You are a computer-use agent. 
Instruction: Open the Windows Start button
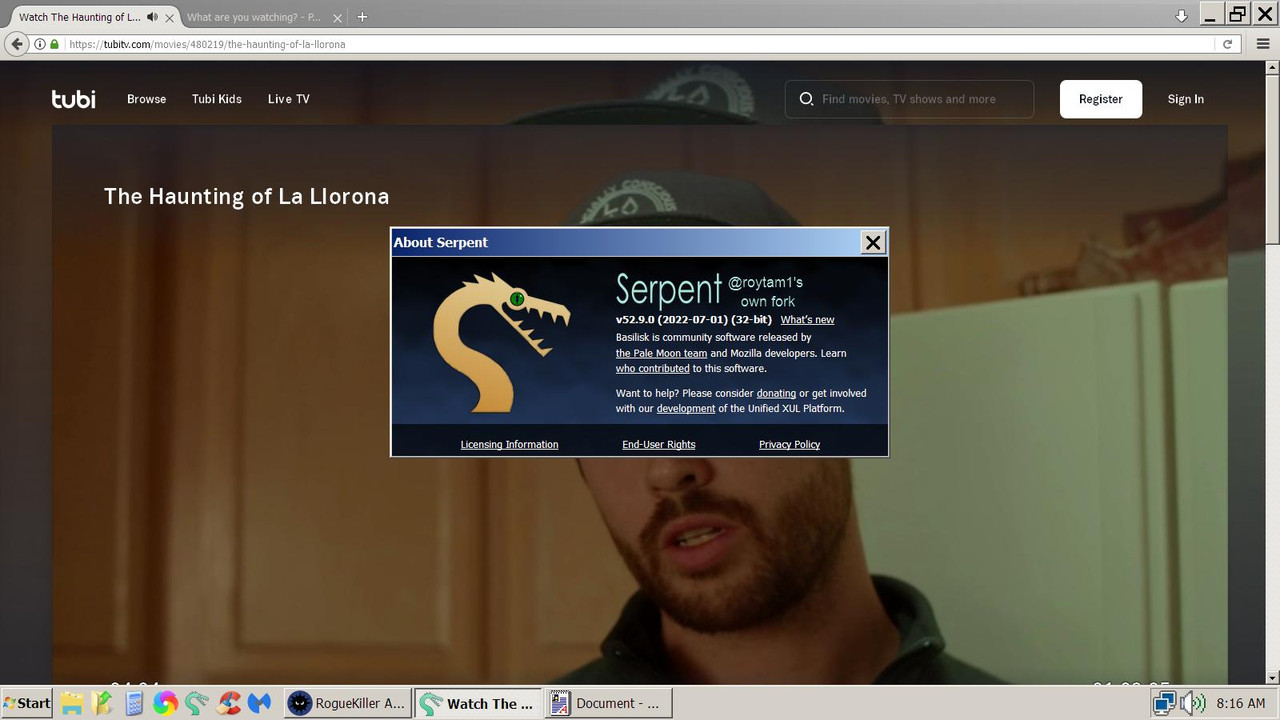point(27,703)
